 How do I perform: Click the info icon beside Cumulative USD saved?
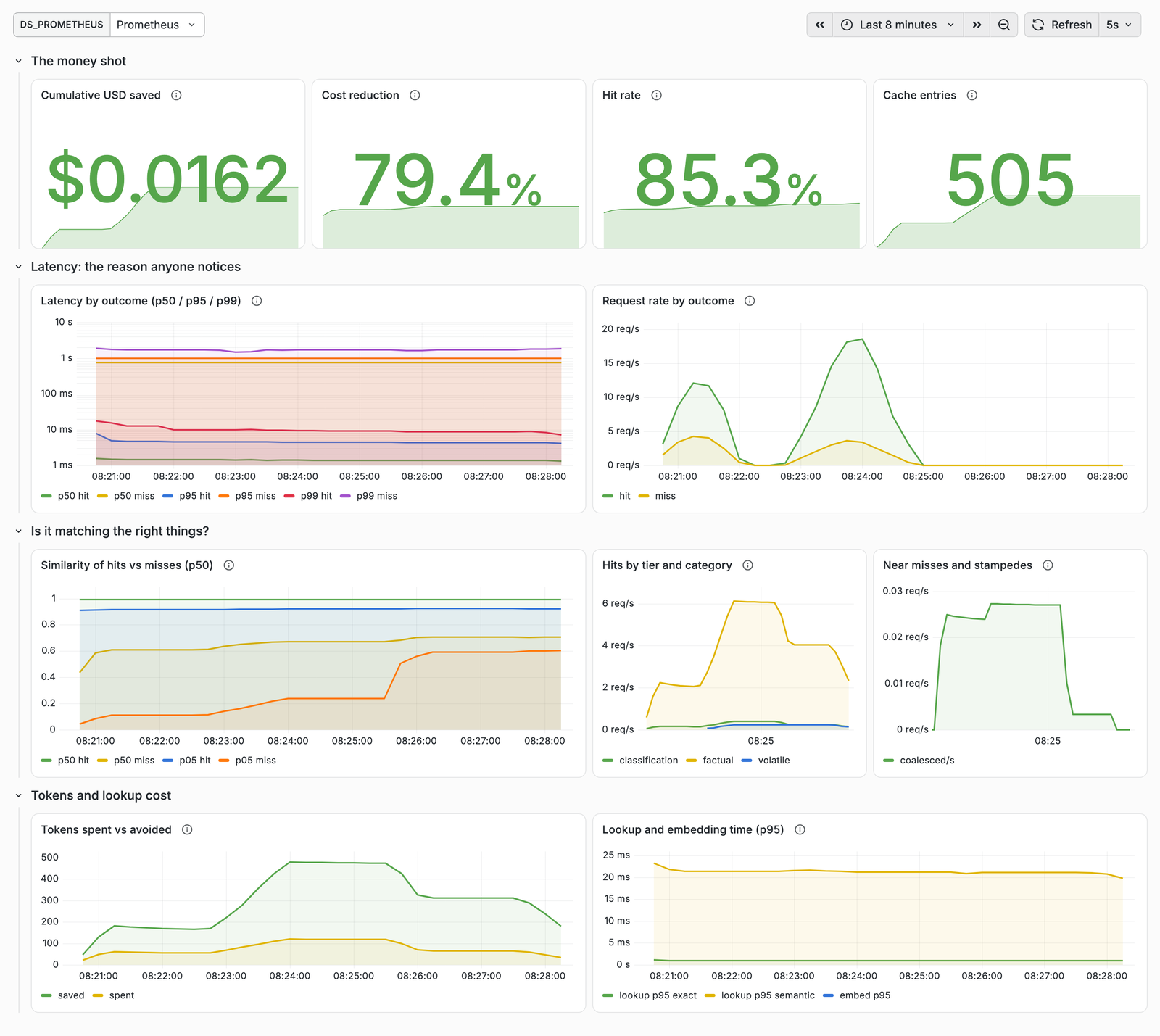tap(176, 95)
